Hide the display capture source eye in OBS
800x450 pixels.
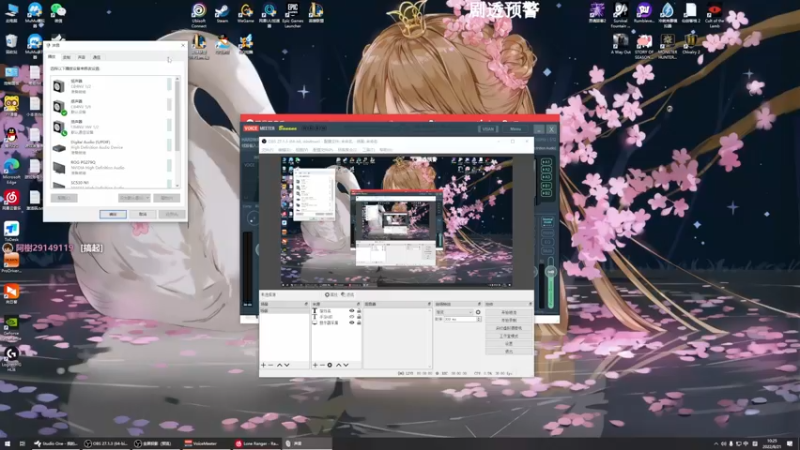coord(352,322)
